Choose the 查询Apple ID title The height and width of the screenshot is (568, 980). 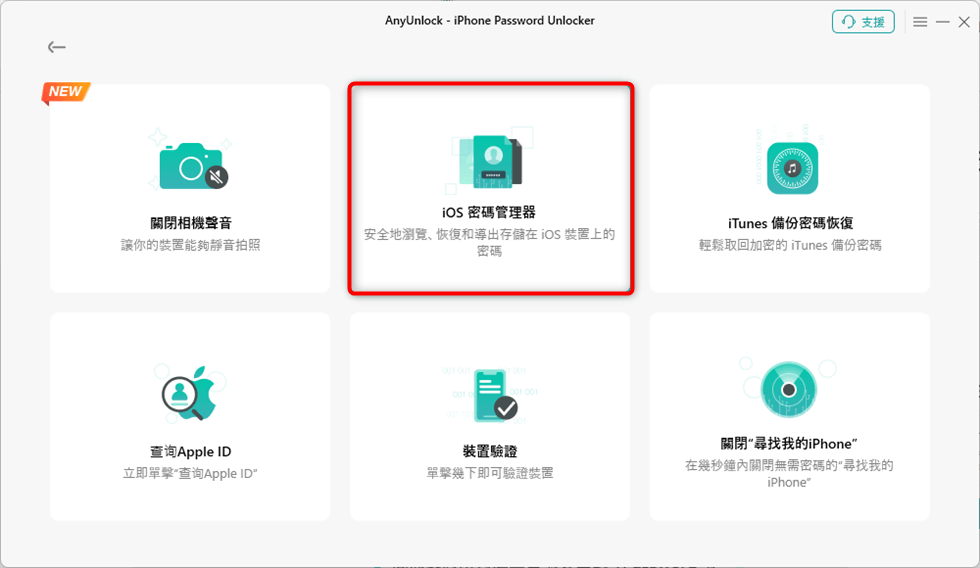(191, 451)
